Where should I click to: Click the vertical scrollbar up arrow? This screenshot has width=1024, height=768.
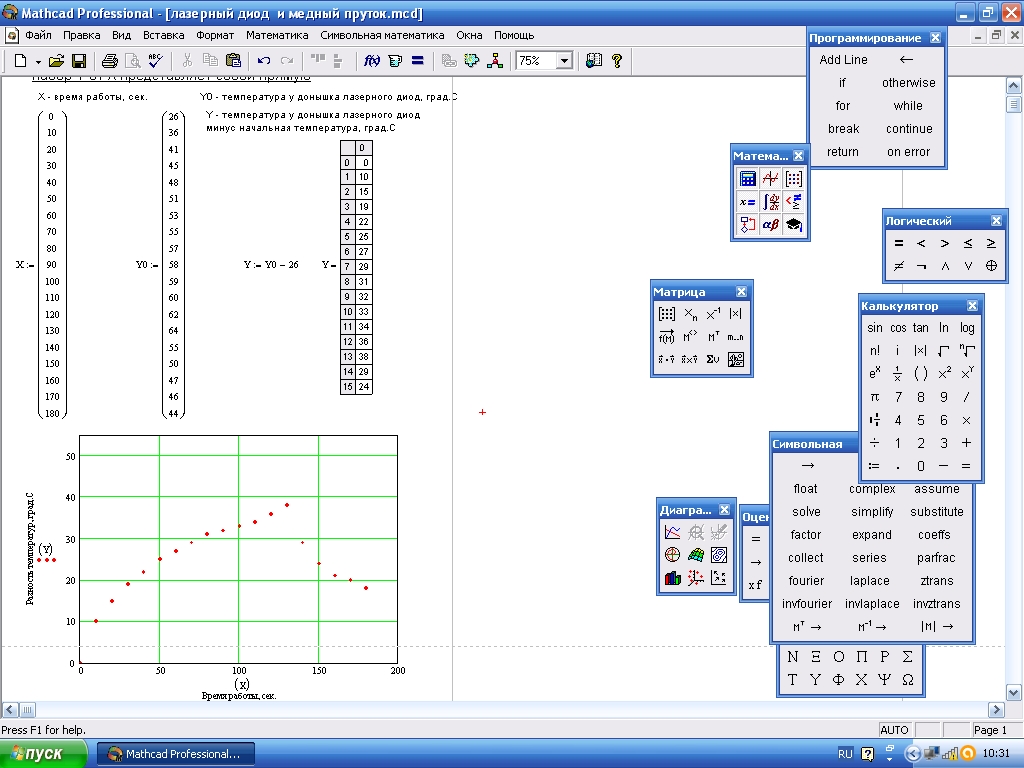pyautogui.click(x=1014, y=85)
